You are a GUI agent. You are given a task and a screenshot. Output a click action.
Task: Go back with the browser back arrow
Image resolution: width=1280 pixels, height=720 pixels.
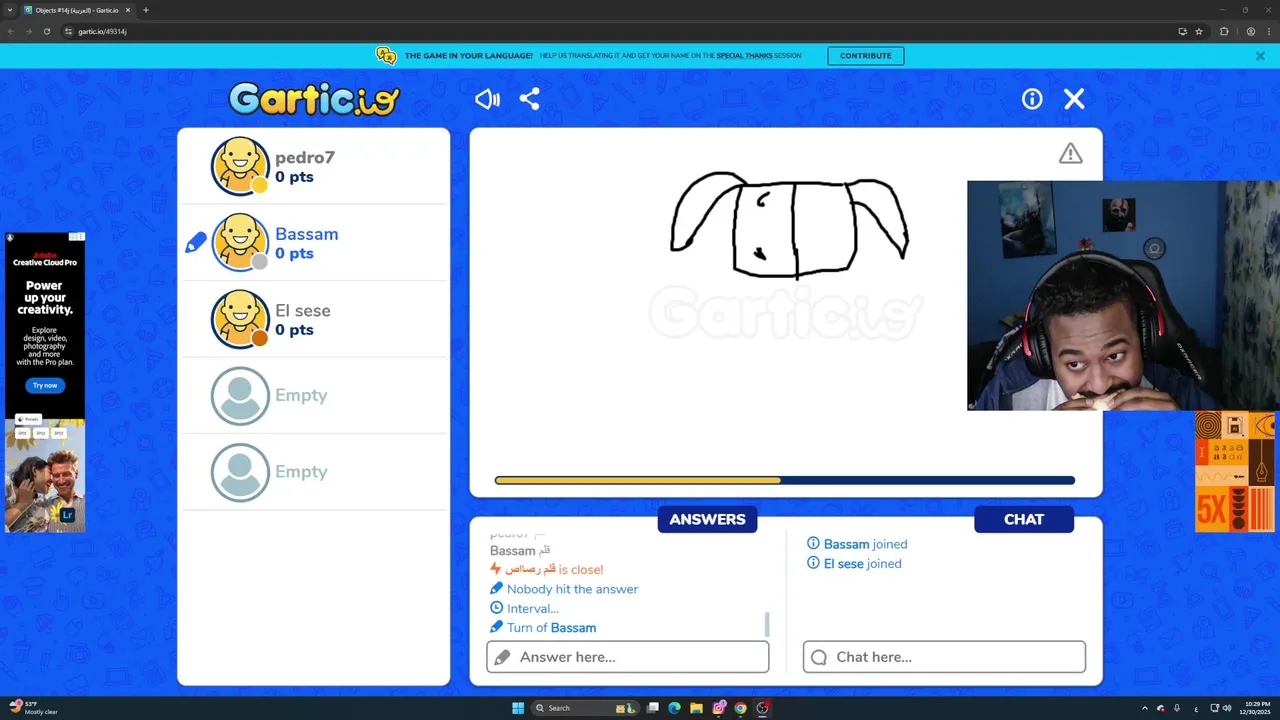click(x=11, y=31)
